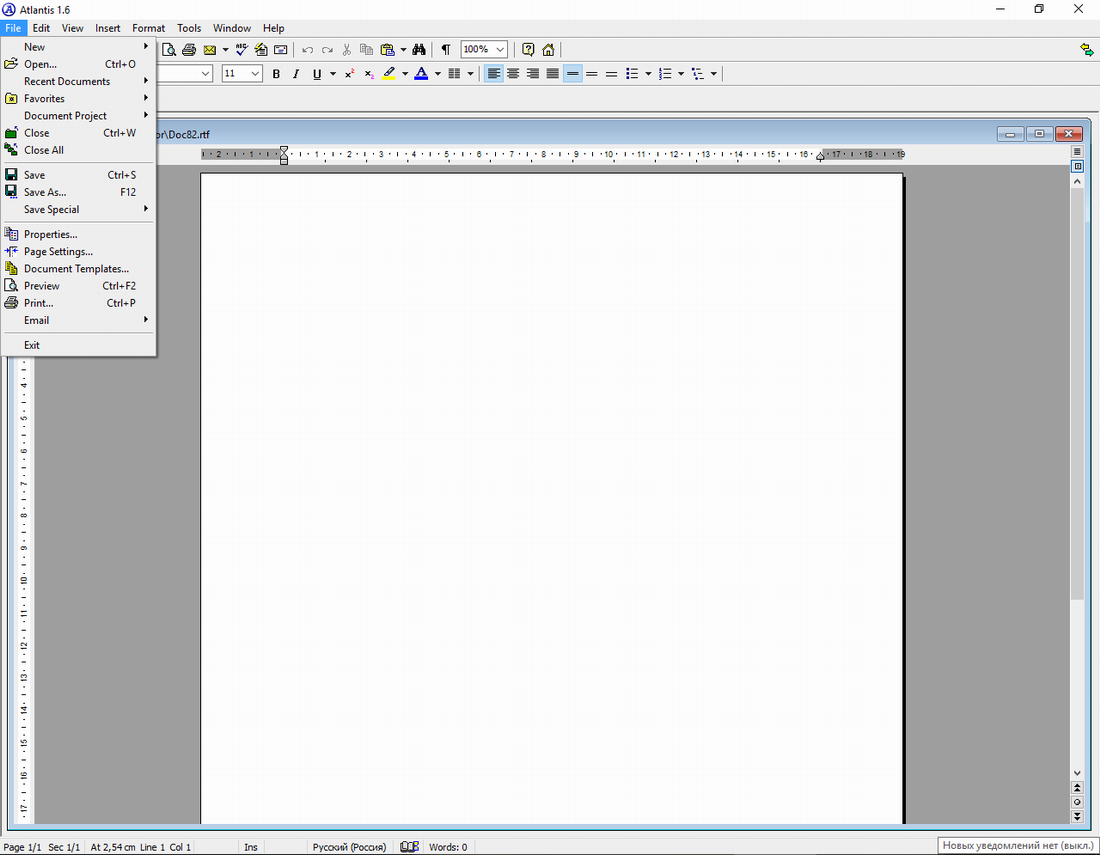Choose Page Settings... menu entry
The width and height of the screenshot is (1100, 855).
point(79,252)
